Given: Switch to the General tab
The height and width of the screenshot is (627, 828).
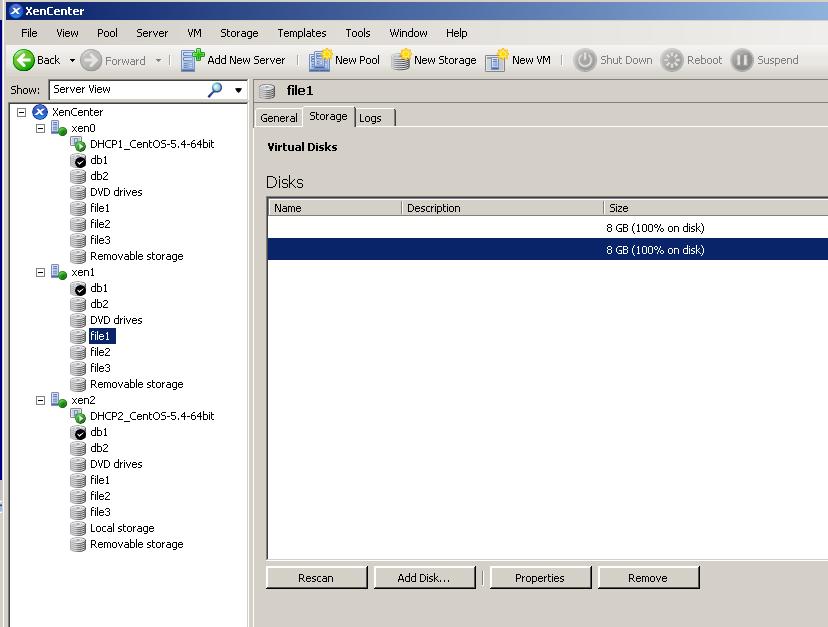Looking at the screenshot, I should click(x=279, y=118).
